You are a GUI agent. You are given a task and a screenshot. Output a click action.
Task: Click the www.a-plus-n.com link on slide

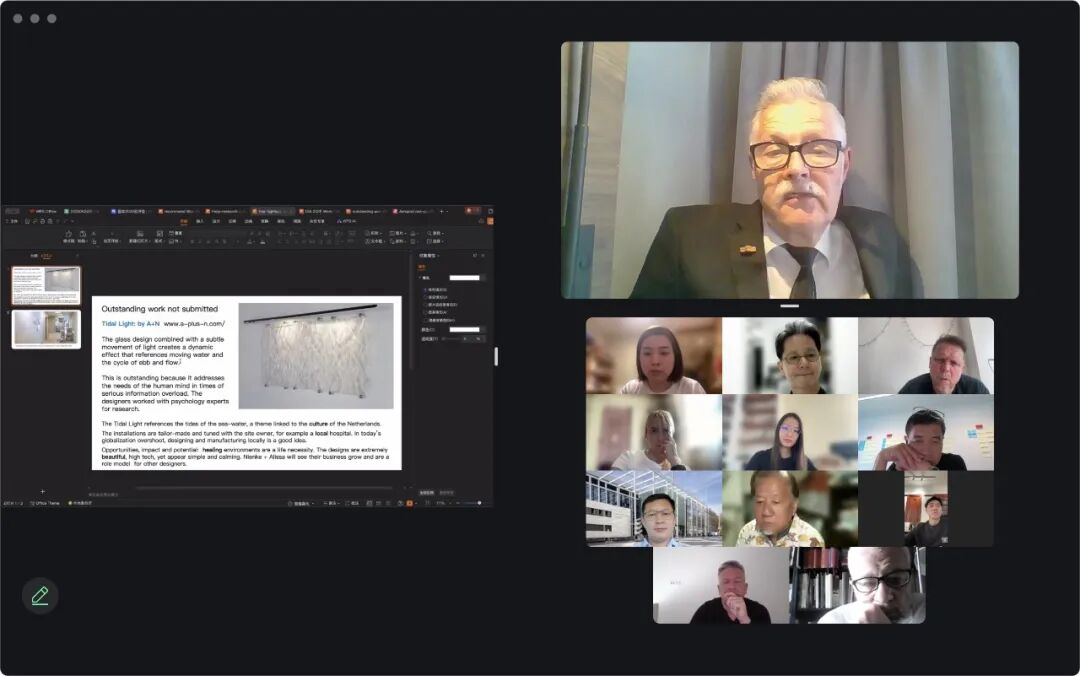194,323
